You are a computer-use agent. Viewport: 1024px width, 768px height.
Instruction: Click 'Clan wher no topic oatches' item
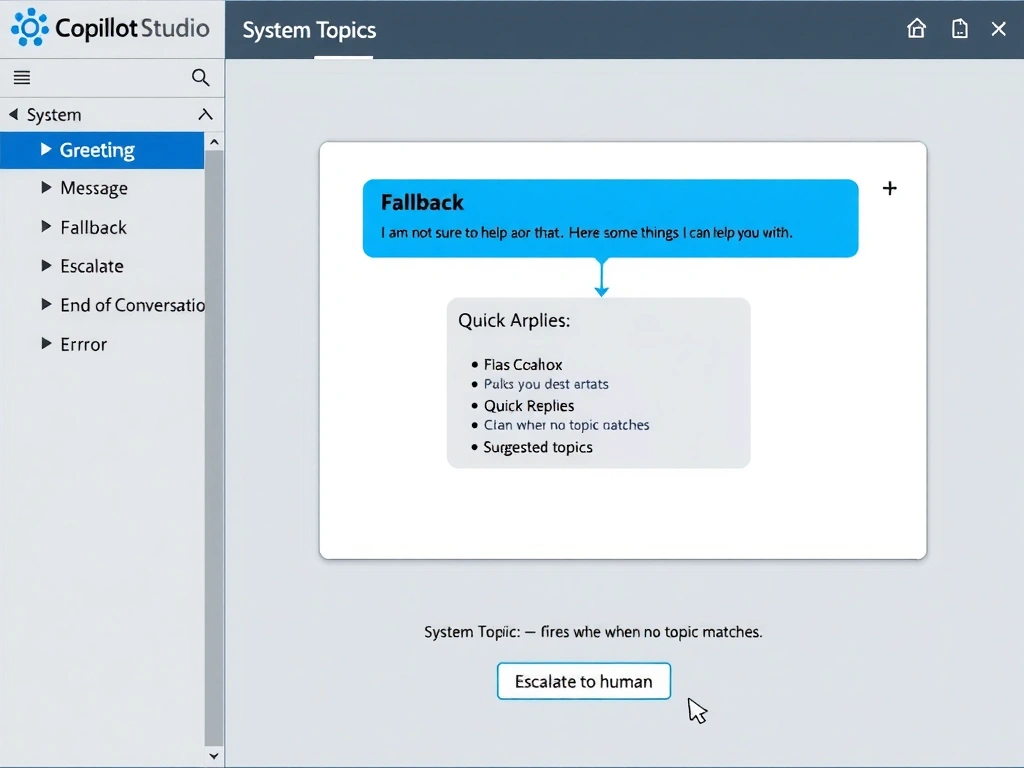click(x=566, y=425)
